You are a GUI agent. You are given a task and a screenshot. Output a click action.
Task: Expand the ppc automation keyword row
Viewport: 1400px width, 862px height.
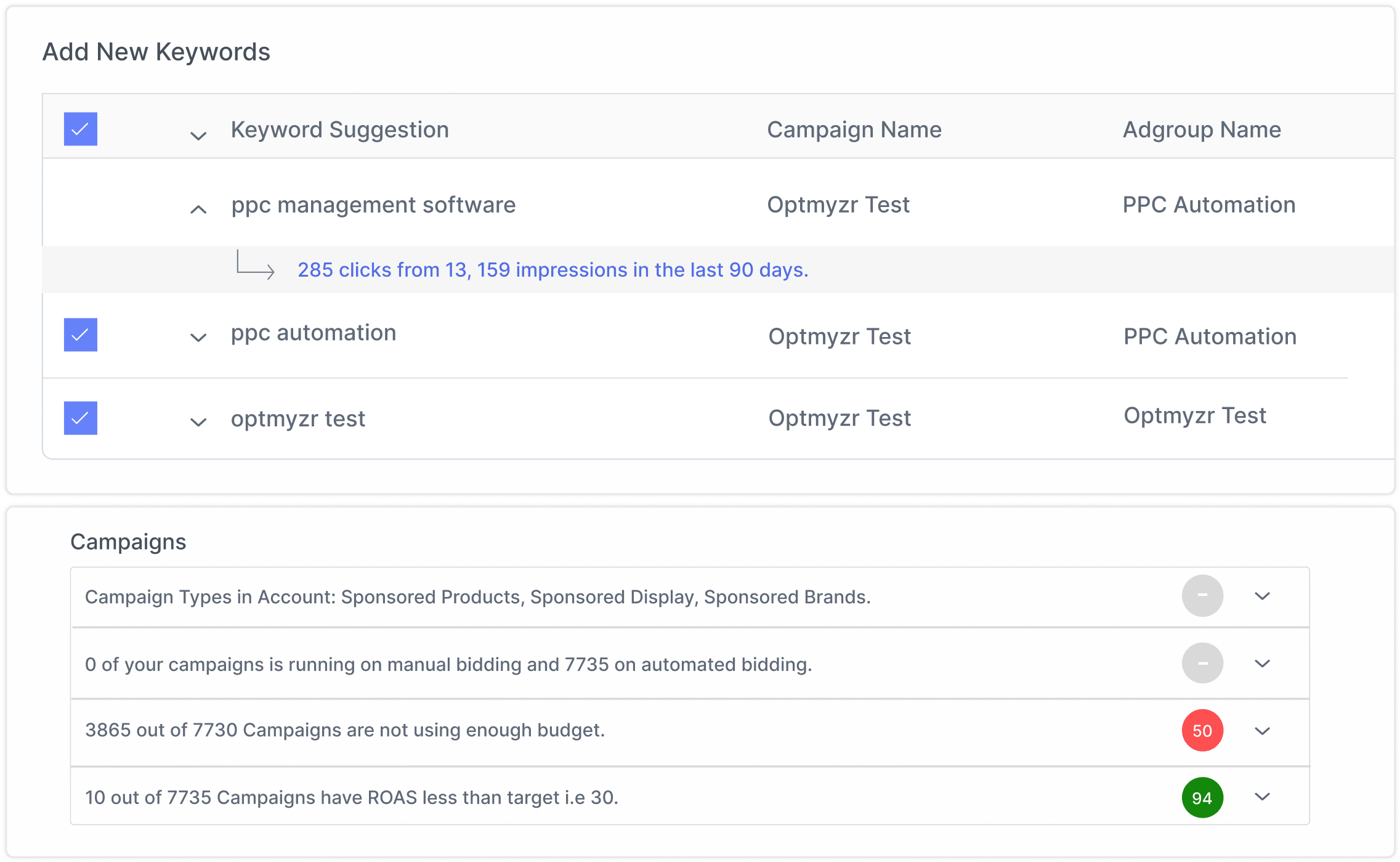[x=198, y=338]
